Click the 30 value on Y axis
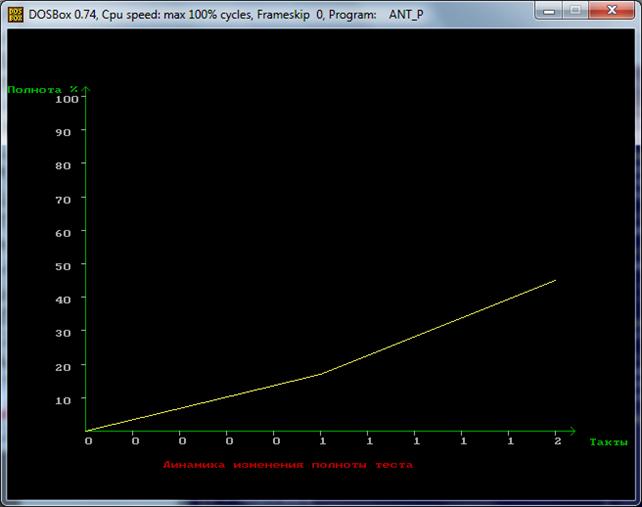 [63, 333]
